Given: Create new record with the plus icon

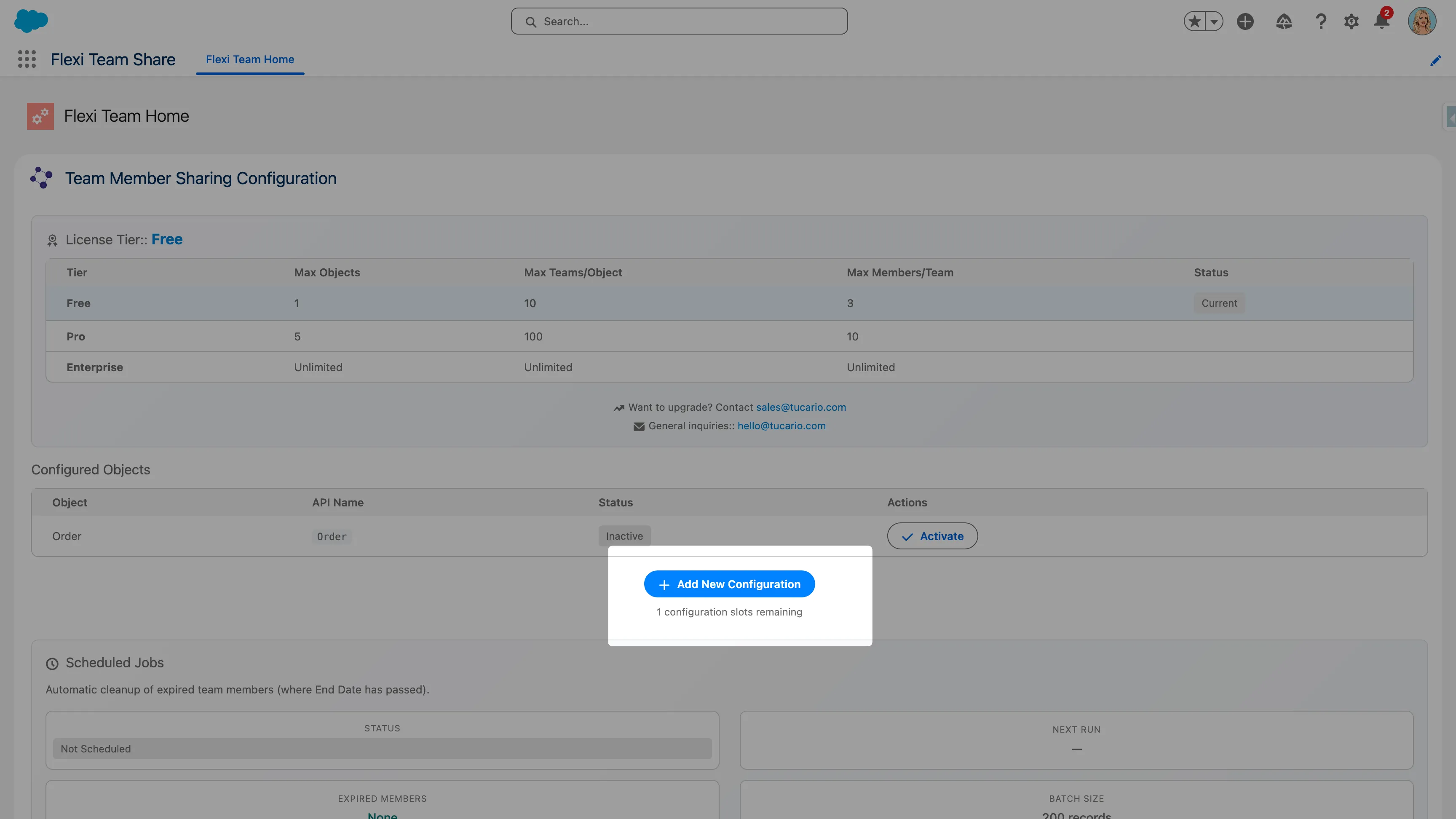Looking at the screenshot, I should point(1245,21).
